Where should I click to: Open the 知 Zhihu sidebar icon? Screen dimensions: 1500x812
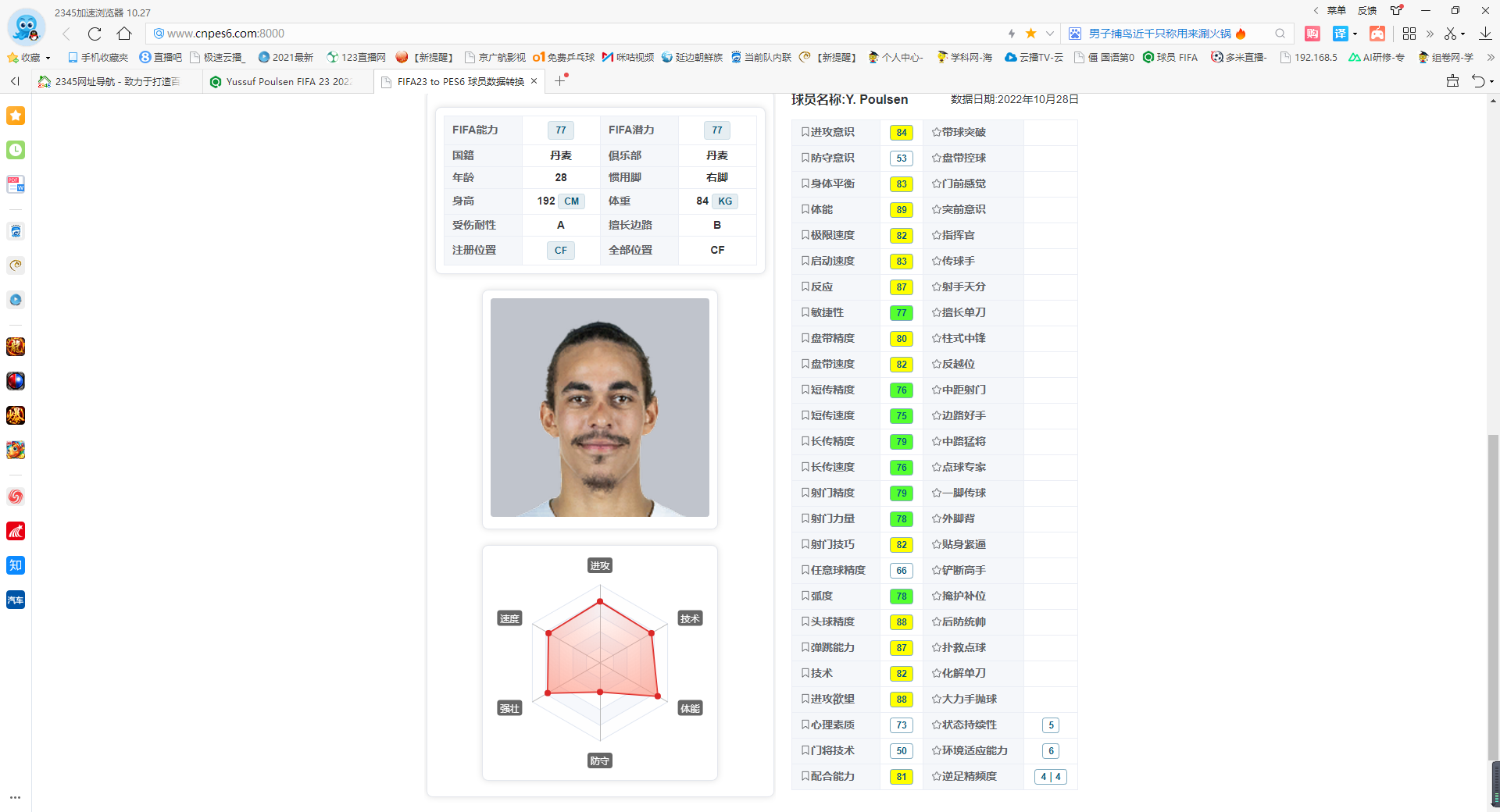point(16,565)
